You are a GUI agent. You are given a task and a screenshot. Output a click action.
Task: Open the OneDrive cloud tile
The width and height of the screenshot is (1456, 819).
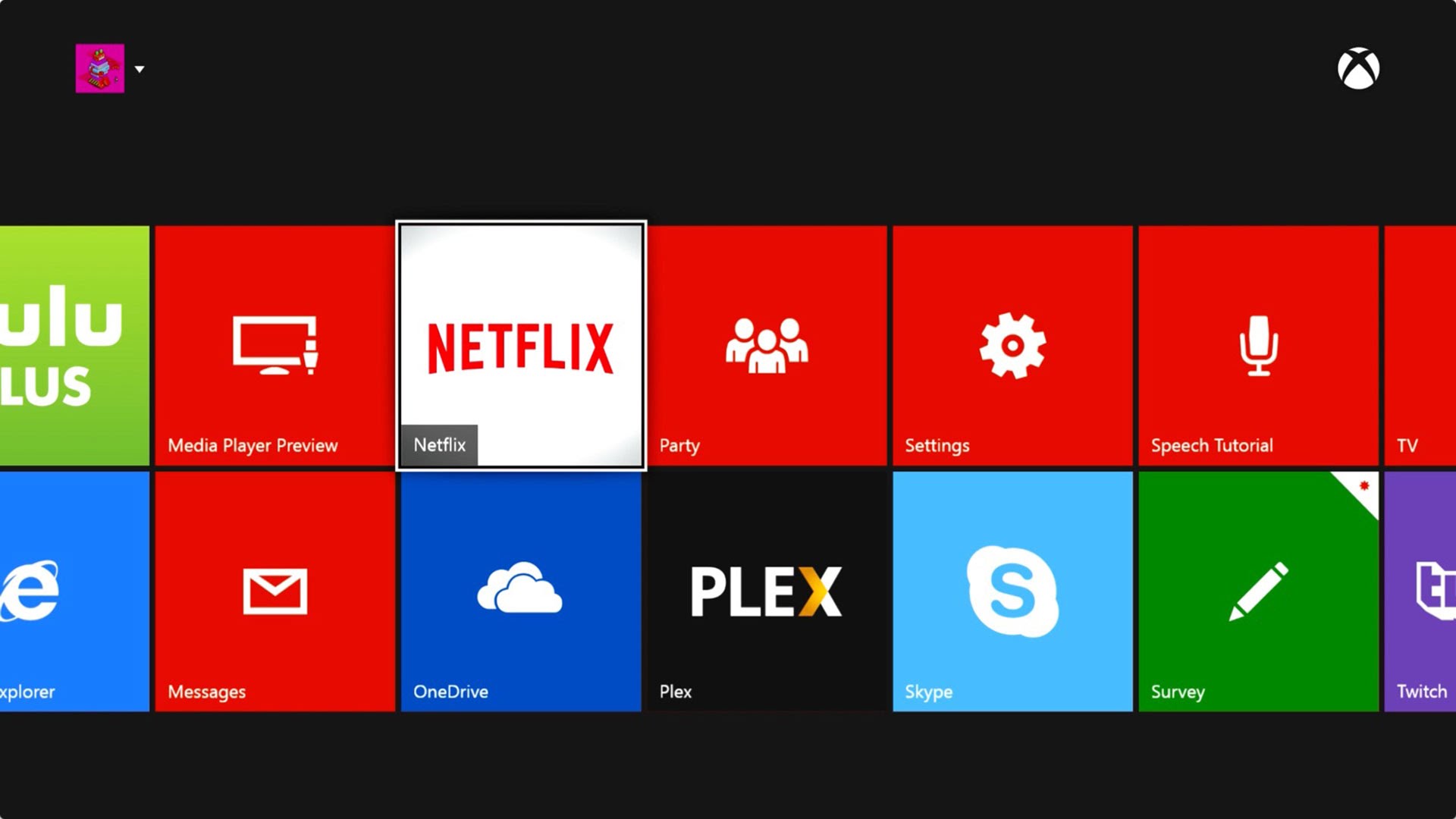pos(521,591)
